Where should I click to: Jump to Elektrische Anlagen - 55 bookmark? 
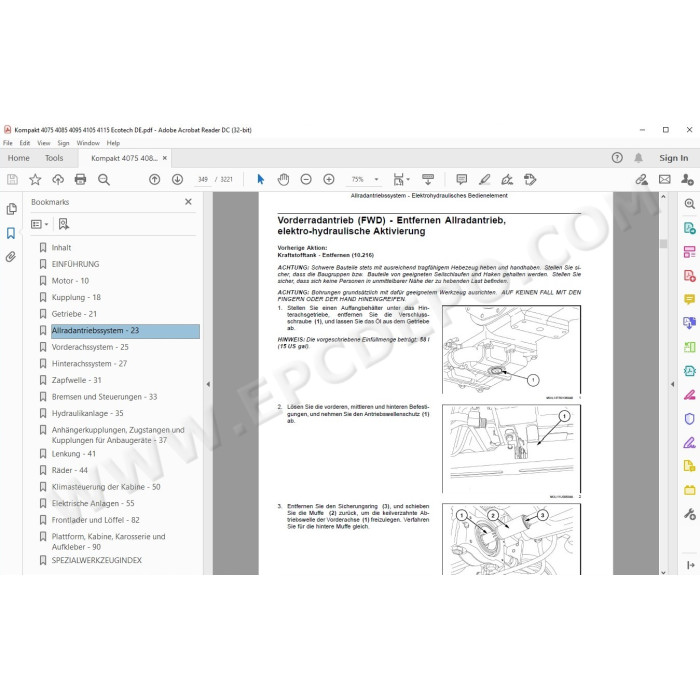click(x=93, y=503)
